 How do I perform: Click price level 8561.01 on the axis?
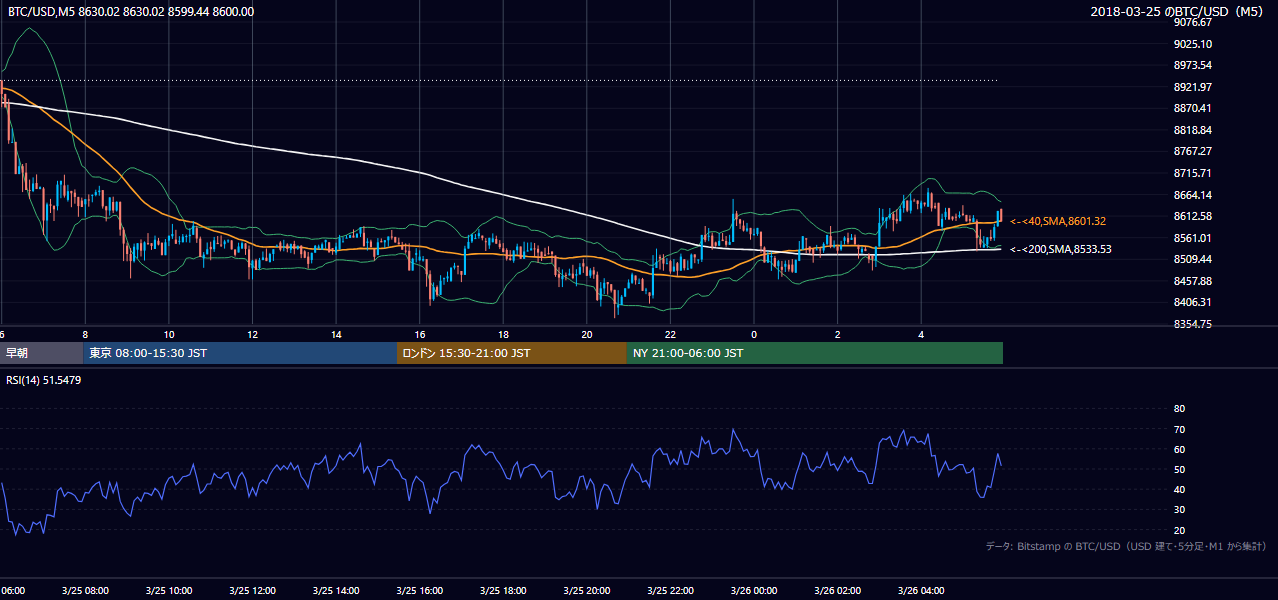point(1193,238)
